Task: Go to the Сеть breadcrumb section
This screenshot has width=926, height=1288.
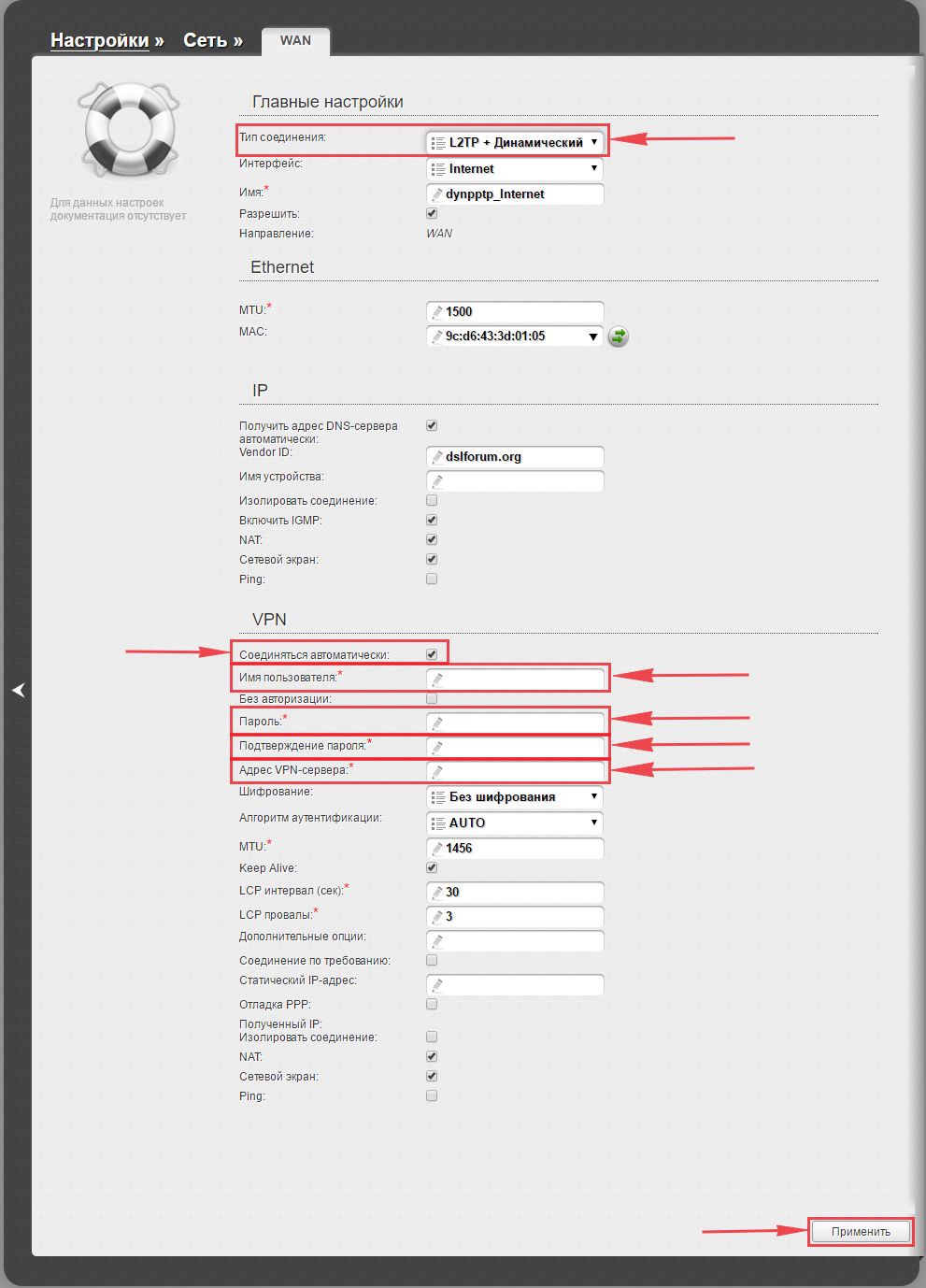Action: (x=205, y=40)
